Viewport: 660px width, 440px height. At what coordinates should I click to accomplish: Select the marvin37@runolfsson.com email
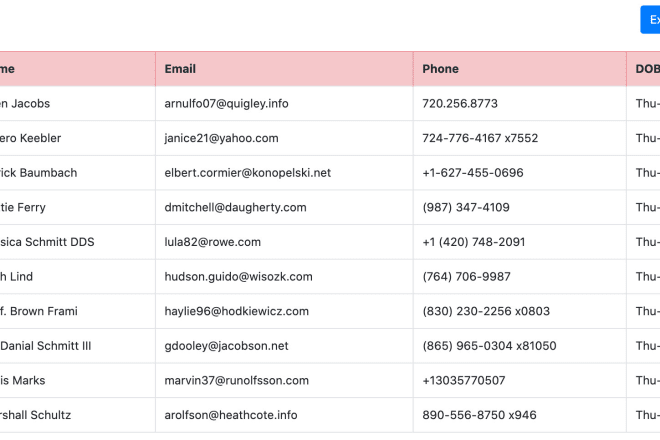[236, 380]
